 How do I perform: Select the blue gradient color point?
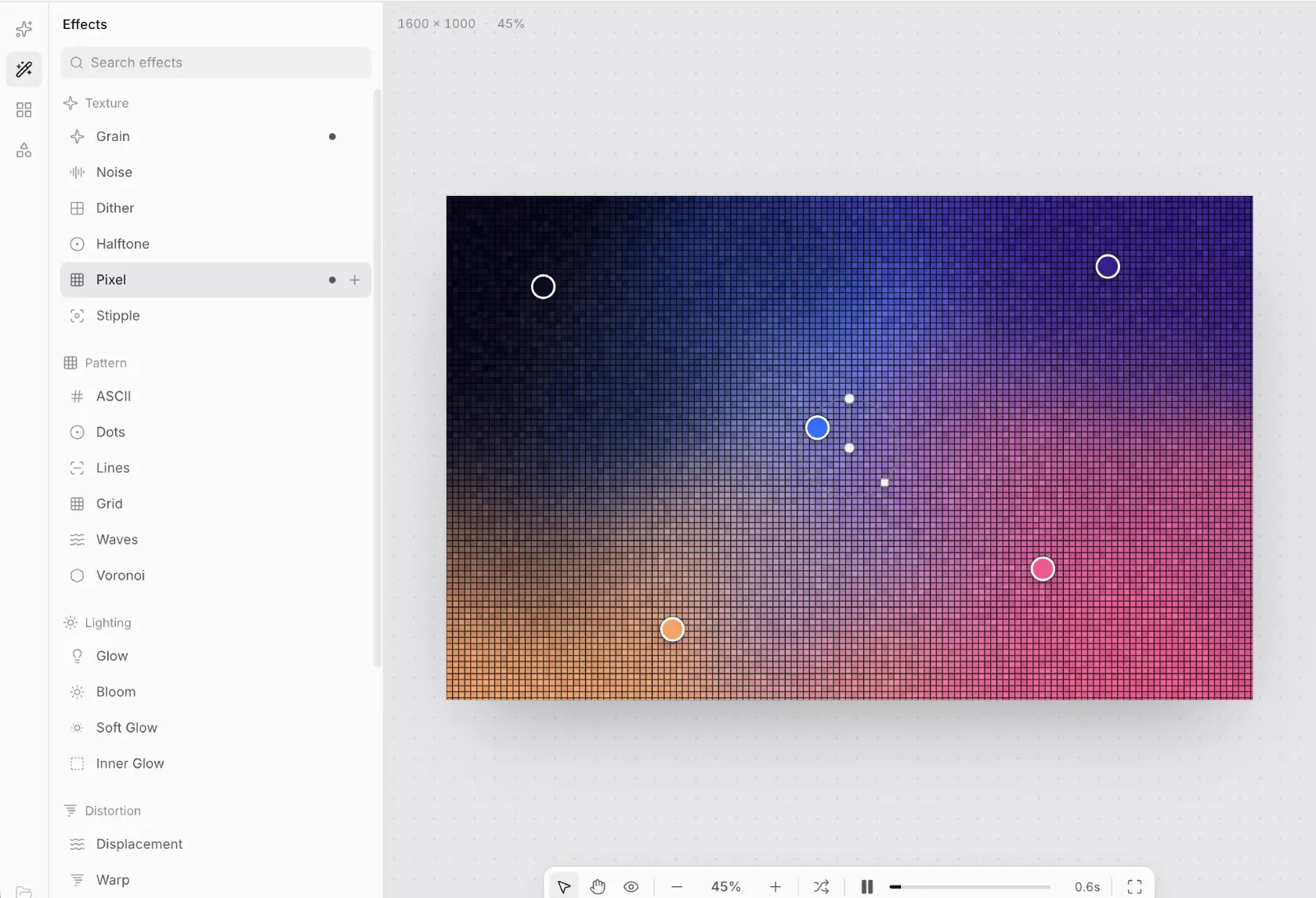click(817, 428)
